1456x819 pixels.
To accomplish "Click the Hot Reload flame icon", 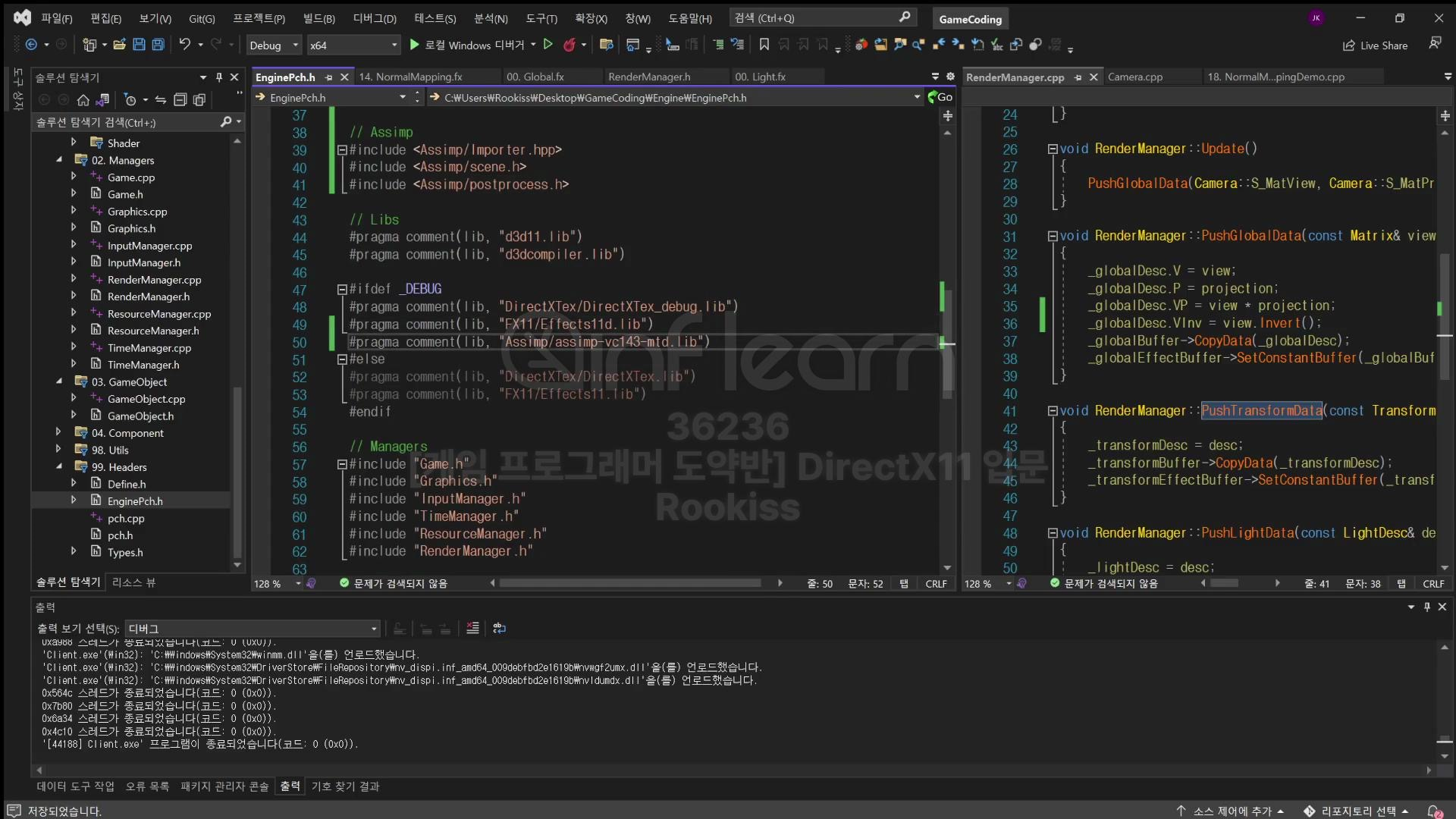I will 570,45.
